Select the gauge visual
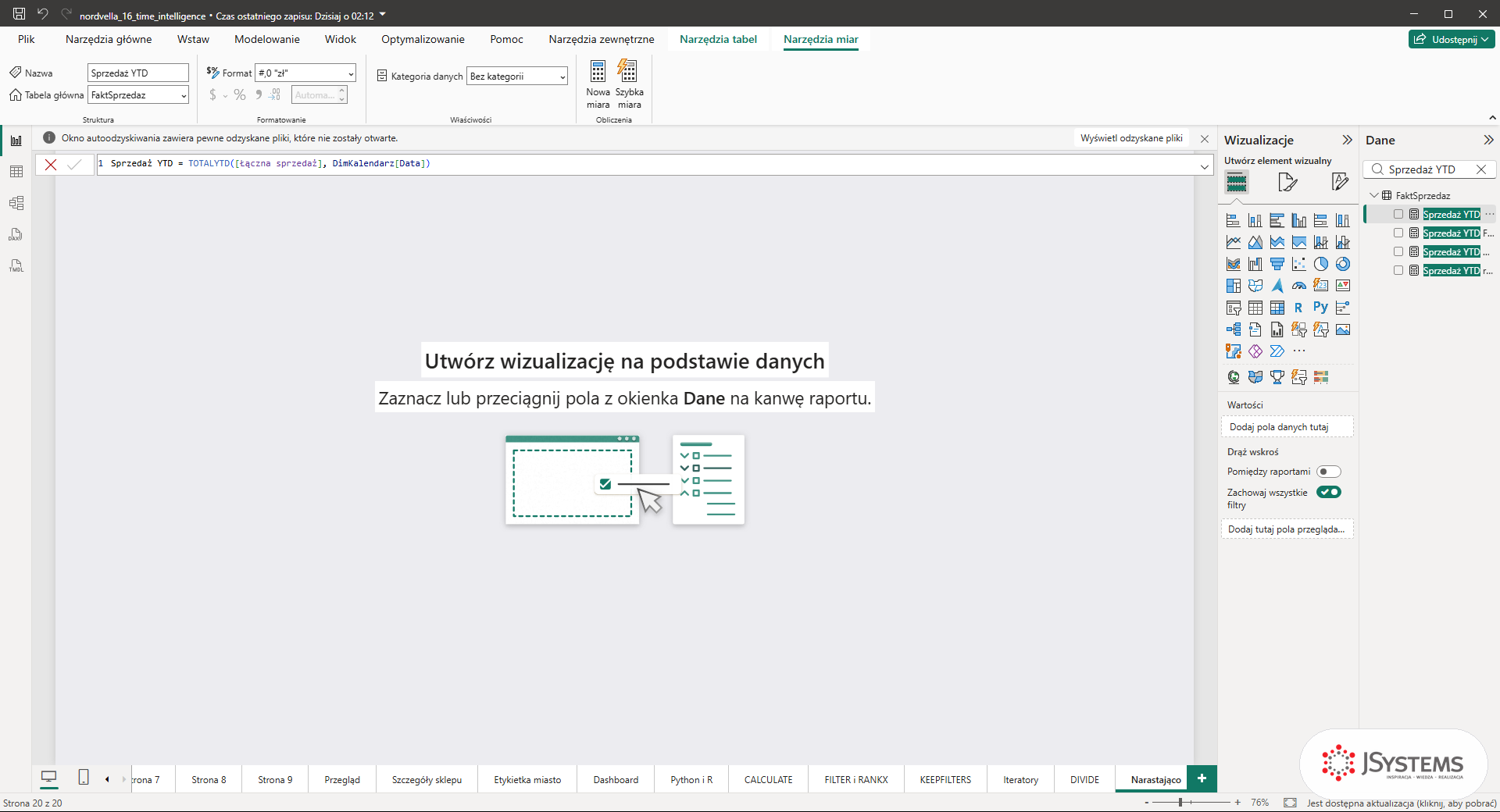 pyautogui.click(x=1299, y=286)
